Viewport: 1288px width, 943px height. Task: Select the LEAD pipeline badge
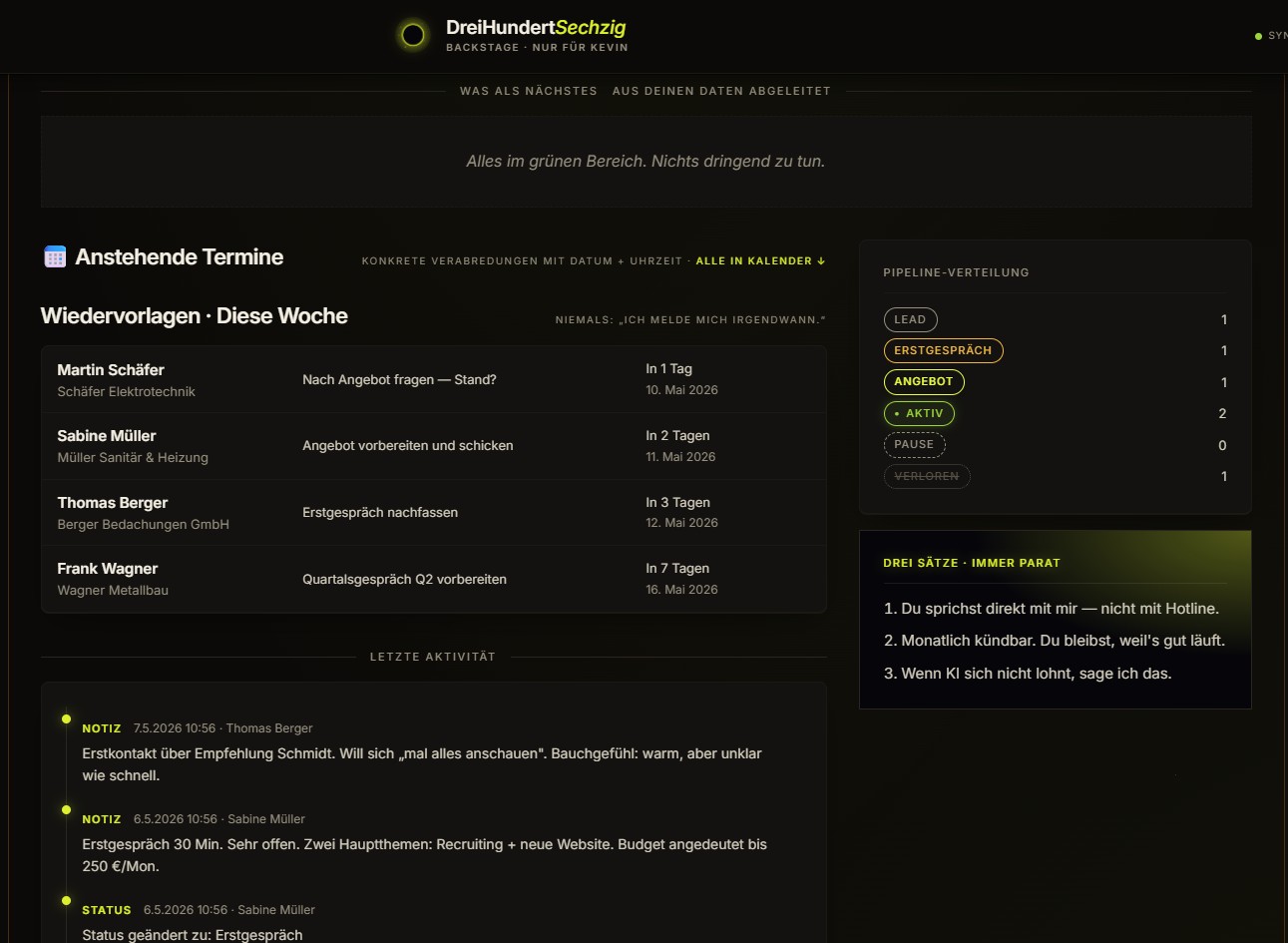910,320
